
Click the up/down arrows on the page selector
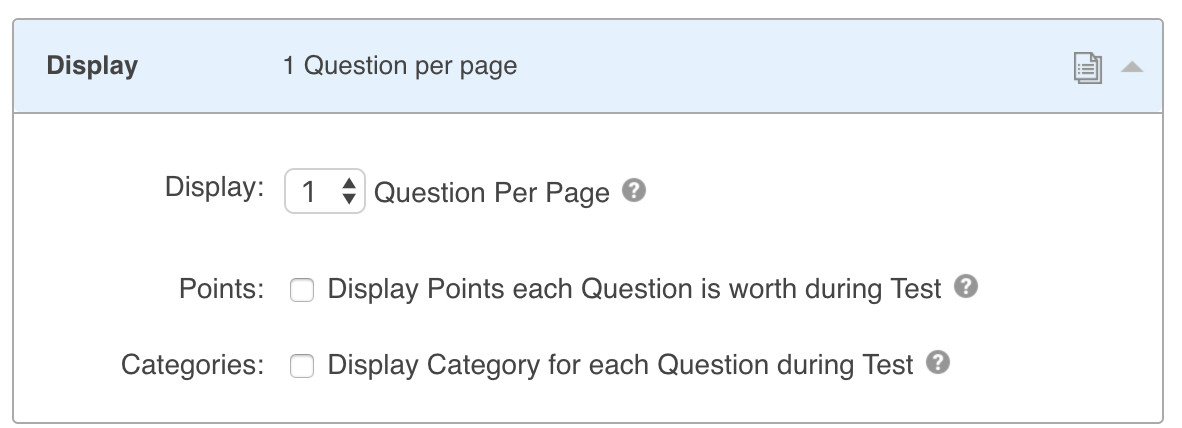click(348, 191)
